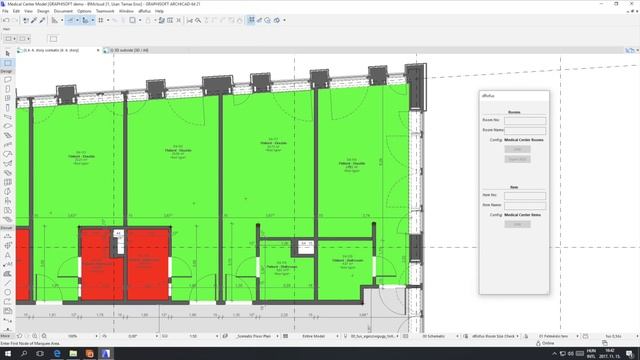Screen dimensions: 640x360
Task: Open the File menu
Action: (x=5, y=11)
